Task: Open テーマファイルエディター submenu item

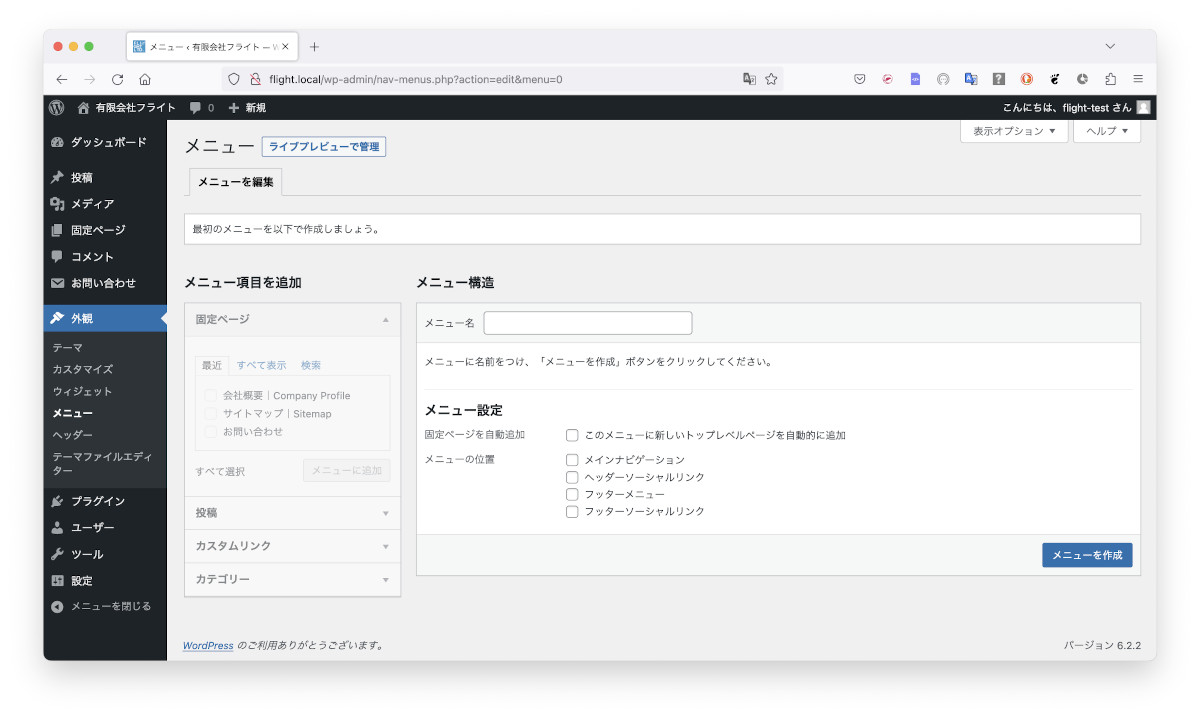Action: tap(102, 464)
